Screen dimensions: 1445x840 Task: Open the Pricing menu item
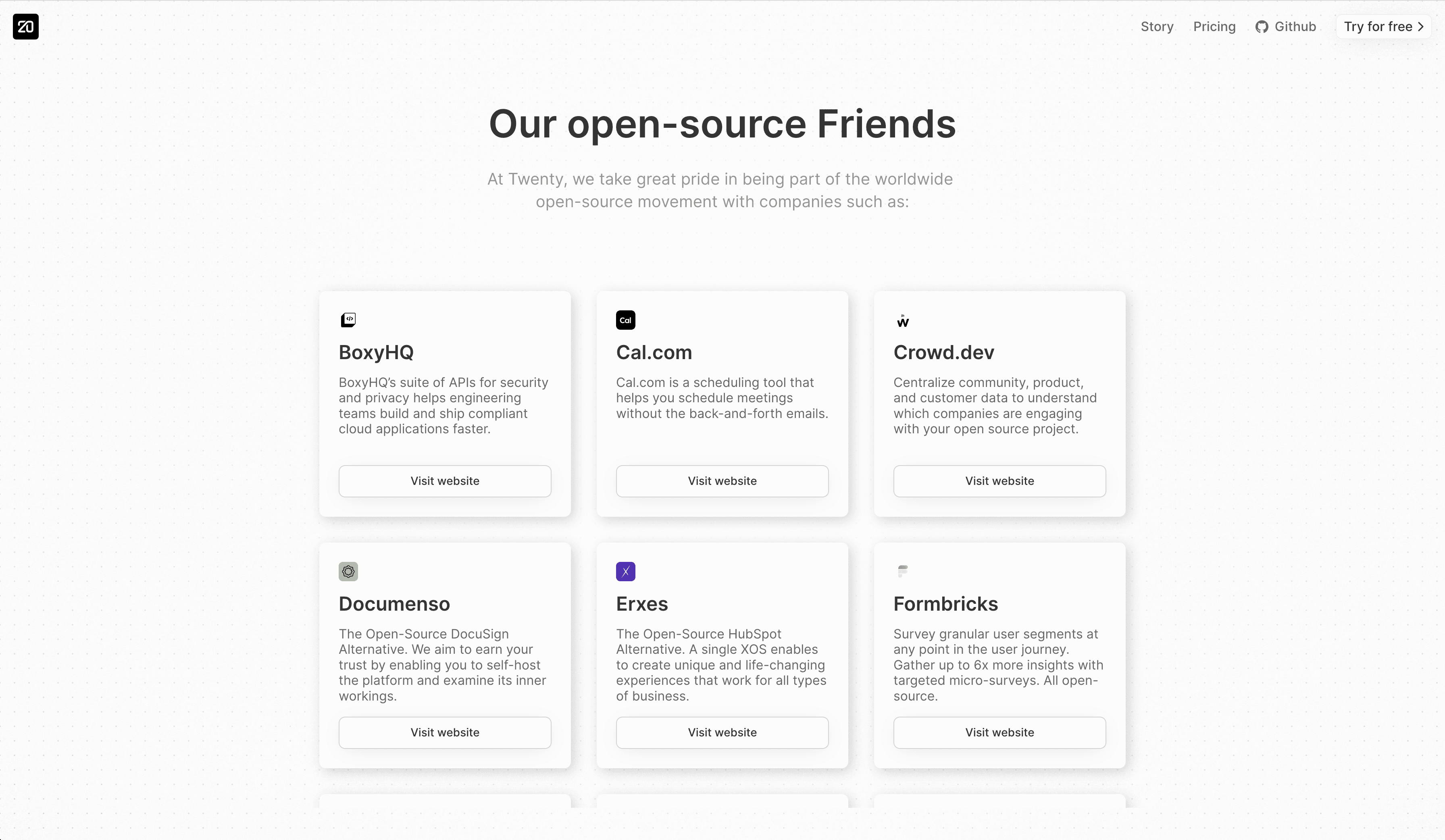[1214, 26]
